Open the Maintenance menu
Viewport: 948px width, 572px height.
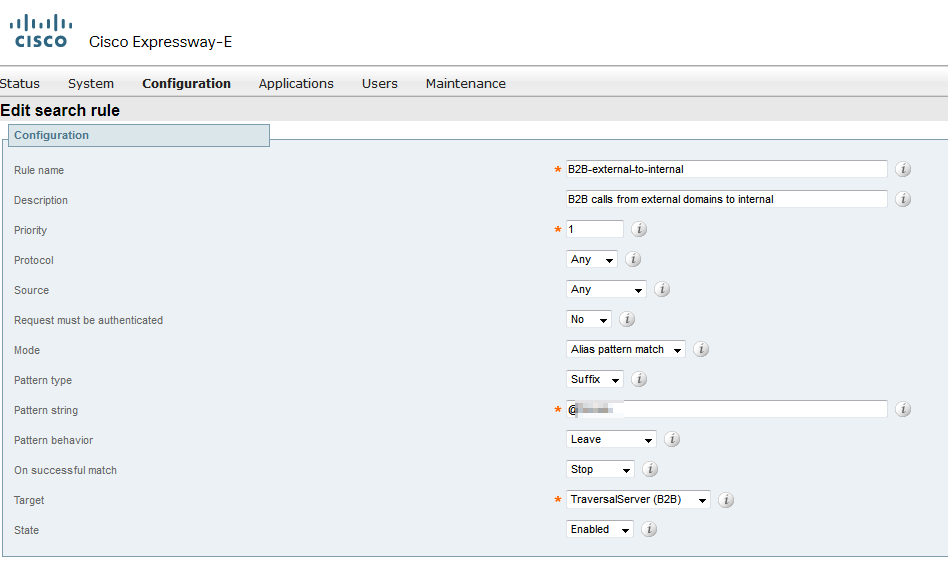(x=466, y=83)
